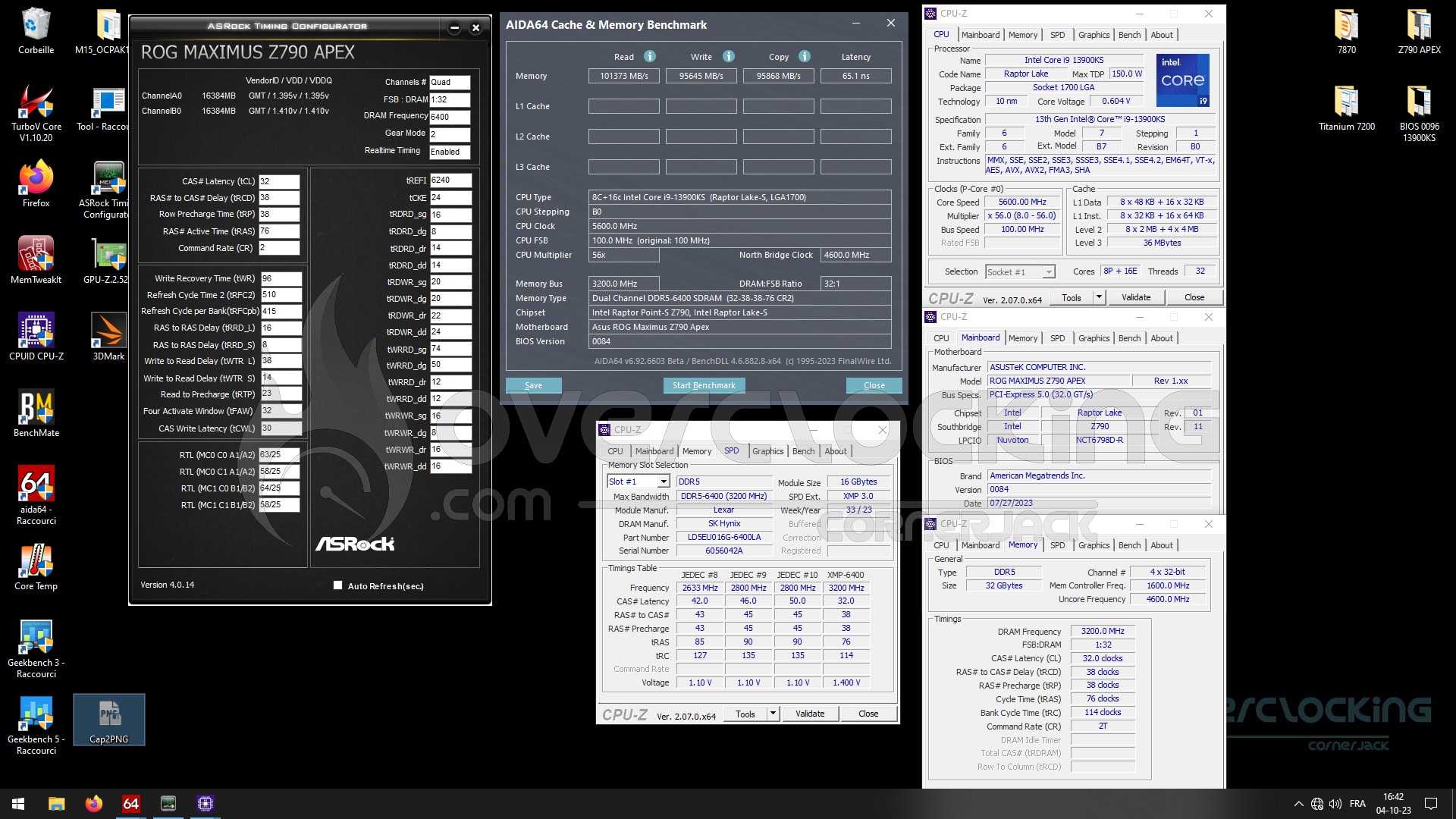The height and width of the screenshot is (819, 1456).
Task: Expand the Tools arrow in CPU-Z SPD window
Action: pos(773,714)
